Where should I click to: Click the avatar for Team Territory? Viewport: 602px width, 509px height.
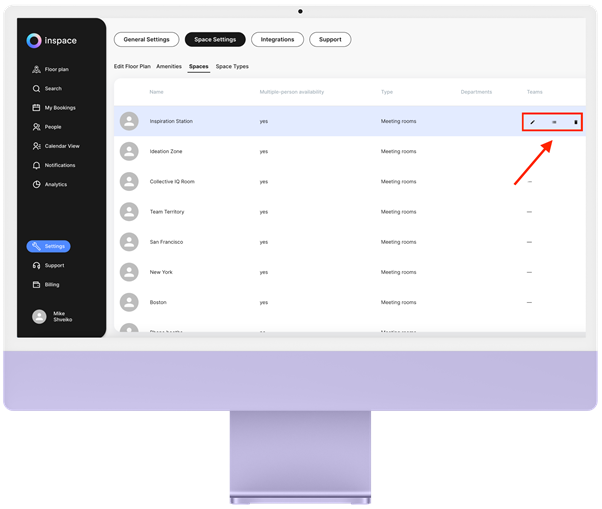[129, 212]
